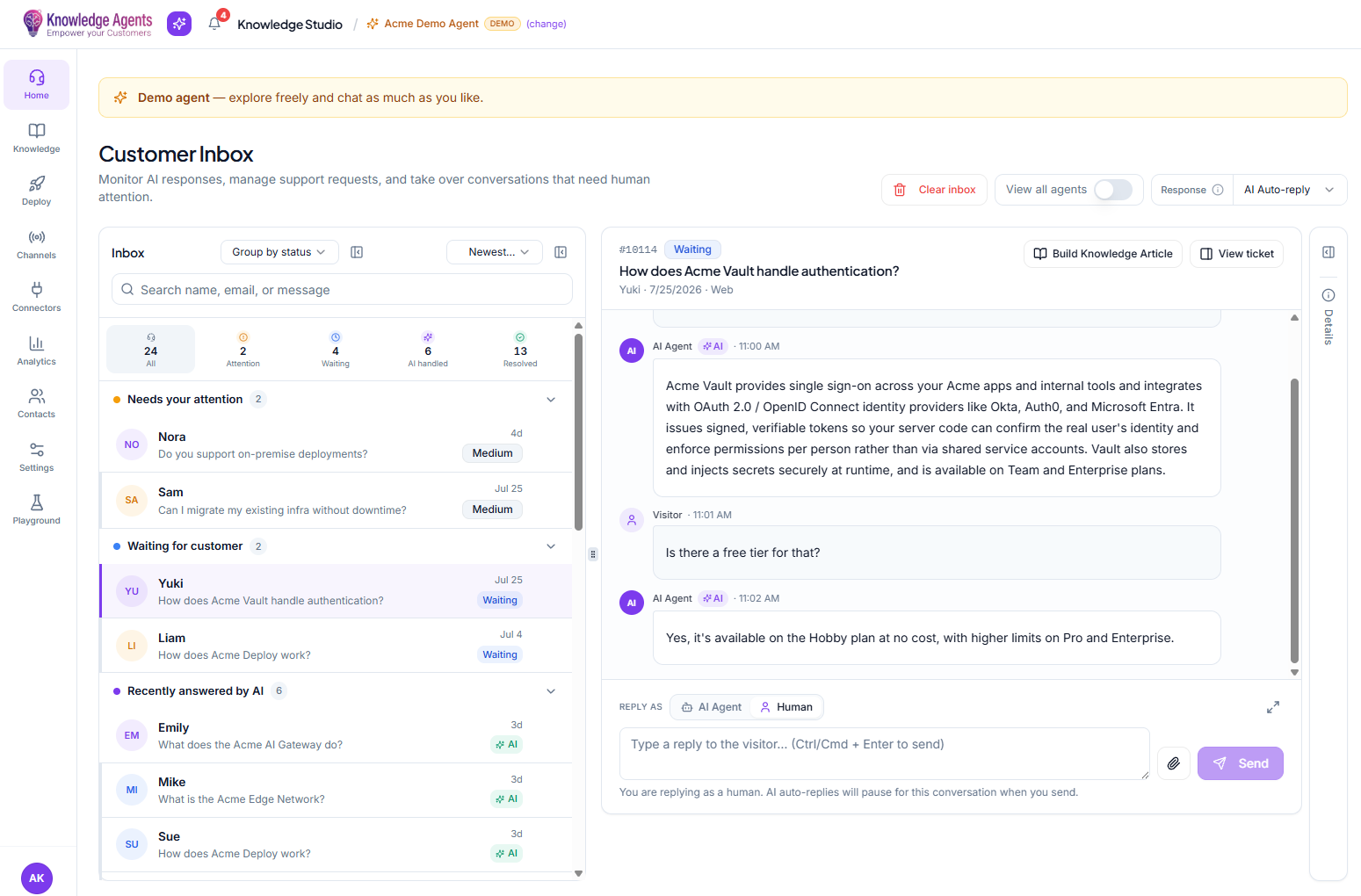Viewport: 1361px width, 896px height.
Task: Click the inbox search field
Action: point(342,289)
